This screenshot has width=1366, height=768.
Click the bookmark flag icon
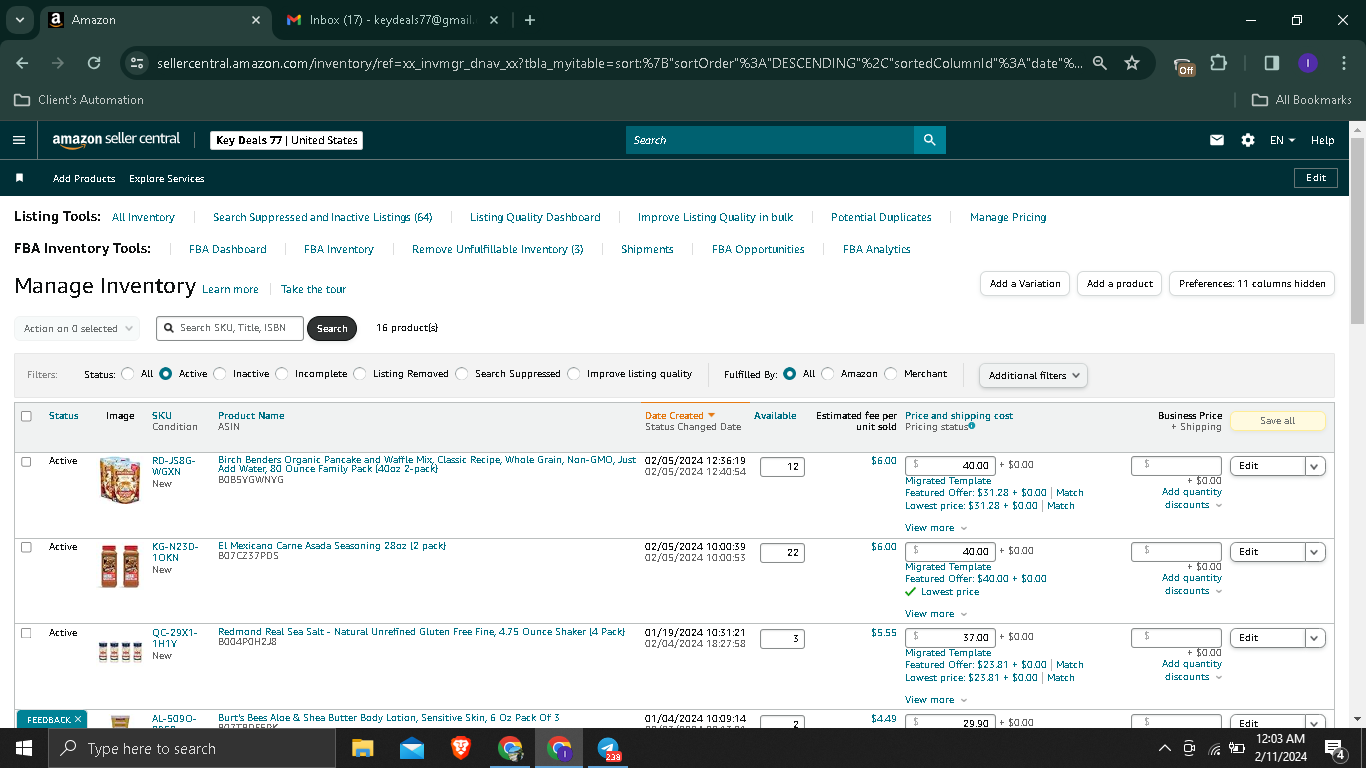click(x=19, y=178)
